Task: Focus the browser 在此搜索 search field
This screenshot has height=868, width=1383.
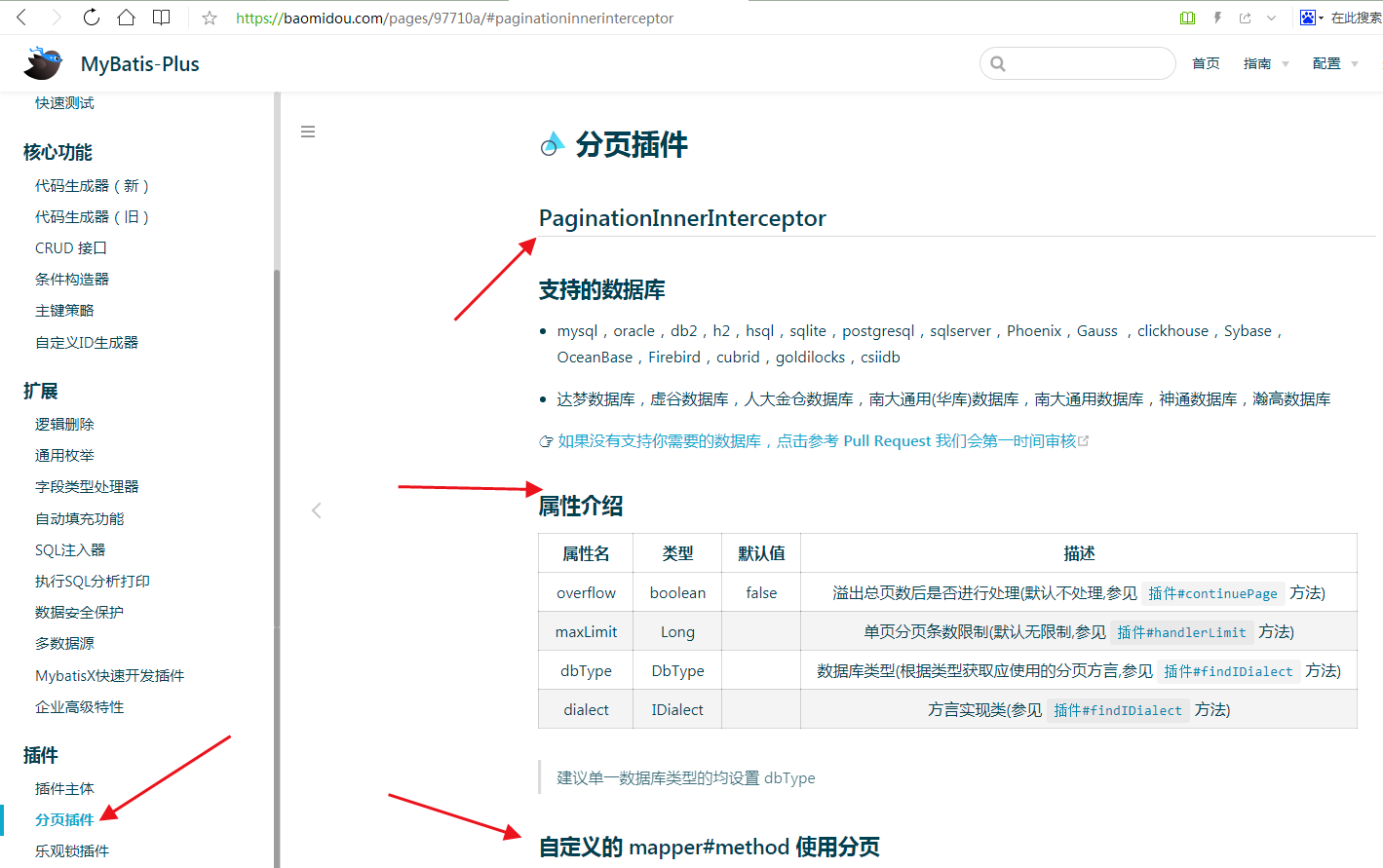Action: point(1356,18)
